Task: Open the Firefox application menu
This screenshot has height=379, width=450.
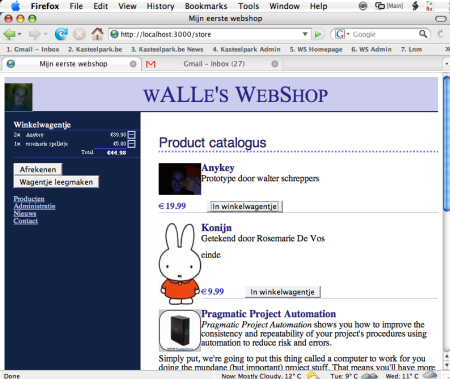Action: [45, 6]
